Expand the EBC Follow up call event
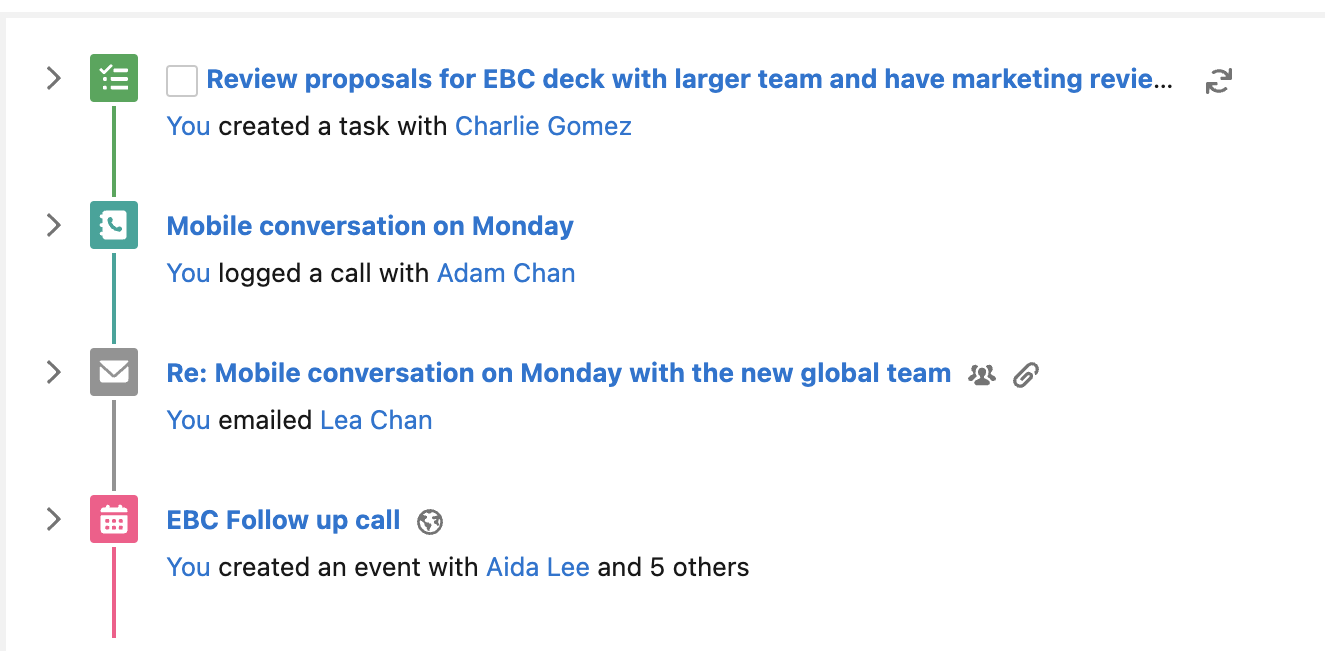The image size is (1325, 651). 54,520
